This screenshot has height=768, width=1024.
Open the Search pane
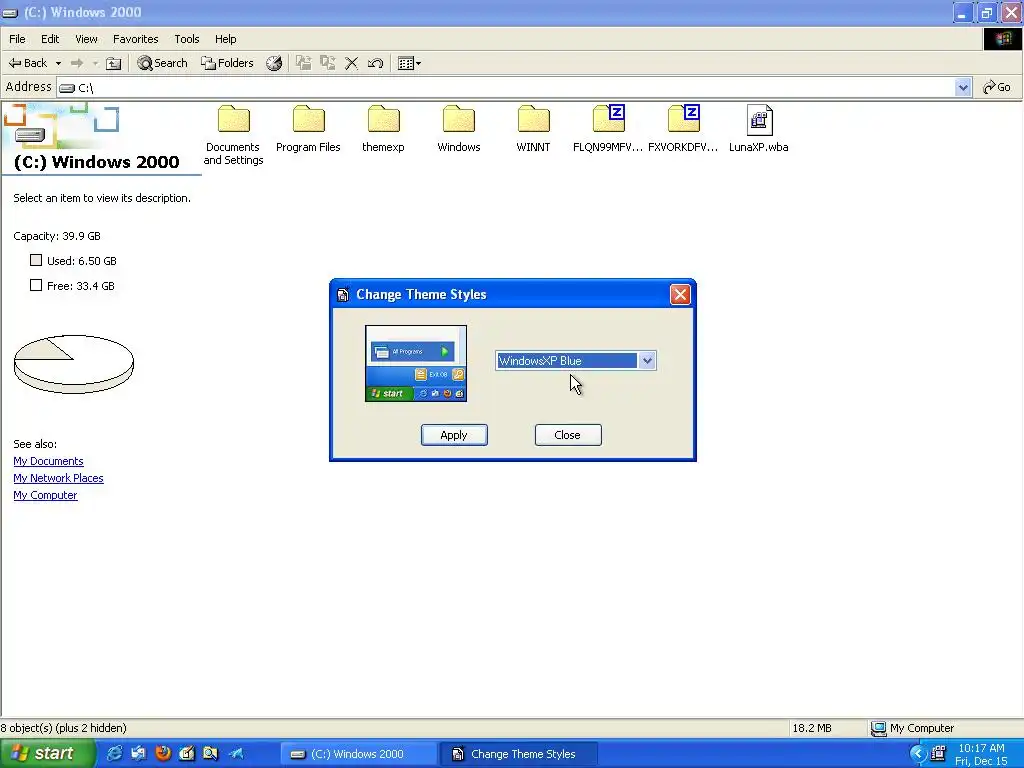point(163,63)
